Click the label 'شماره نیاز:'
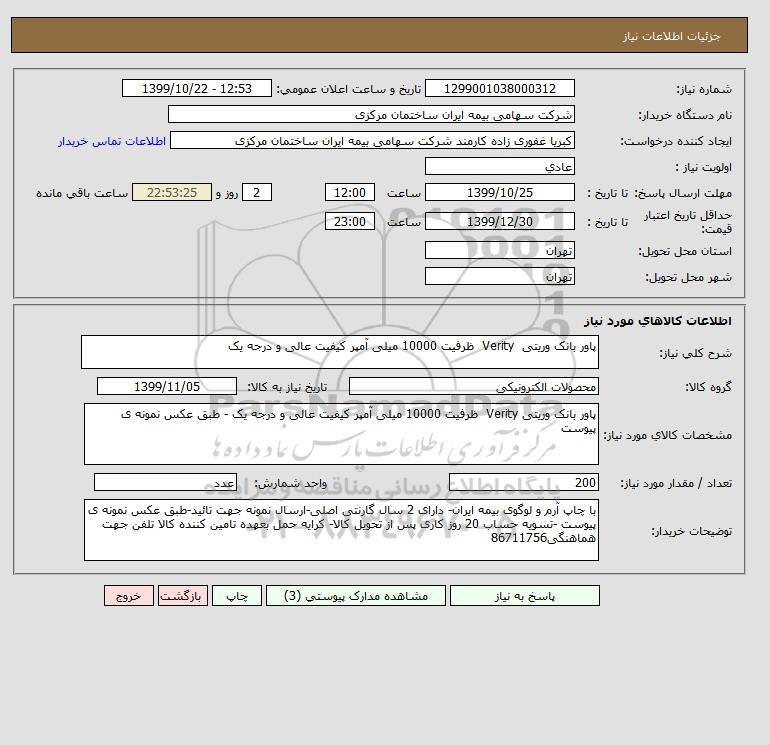The width and height of the screenshot is (770, 745). 704,89
